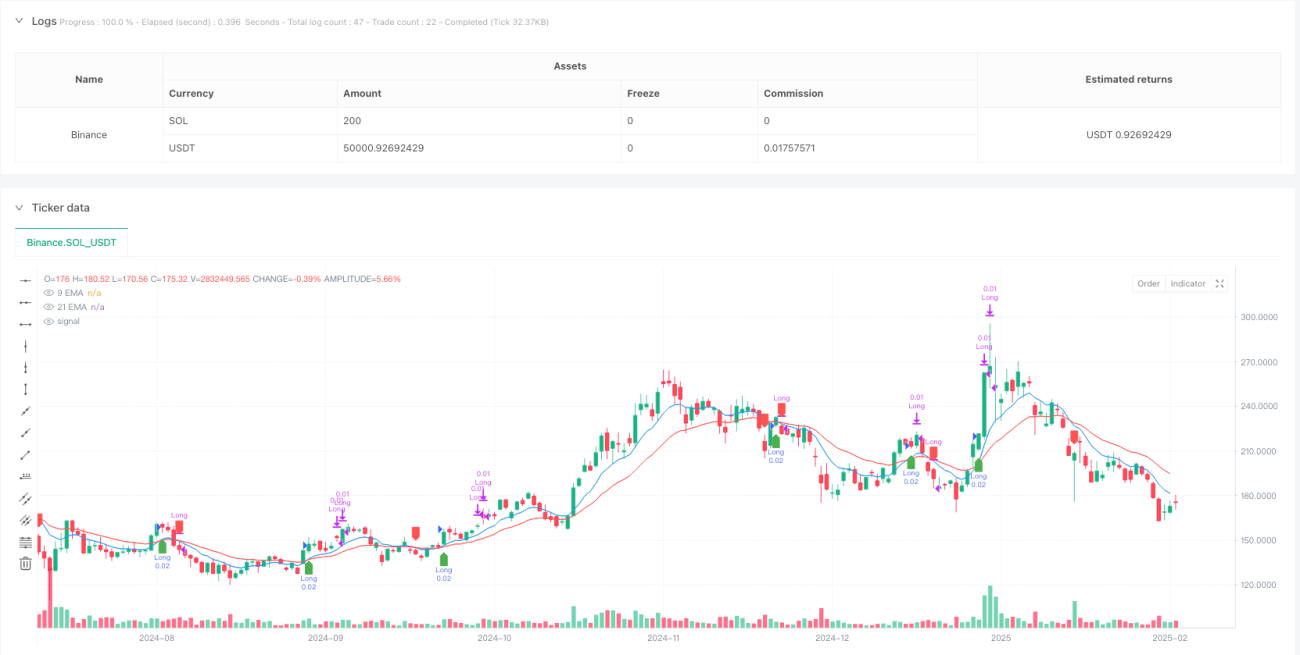Collapse the Logs section chevron
Viewport: 1300px width, 655px height.
click(x=19, y=21)
